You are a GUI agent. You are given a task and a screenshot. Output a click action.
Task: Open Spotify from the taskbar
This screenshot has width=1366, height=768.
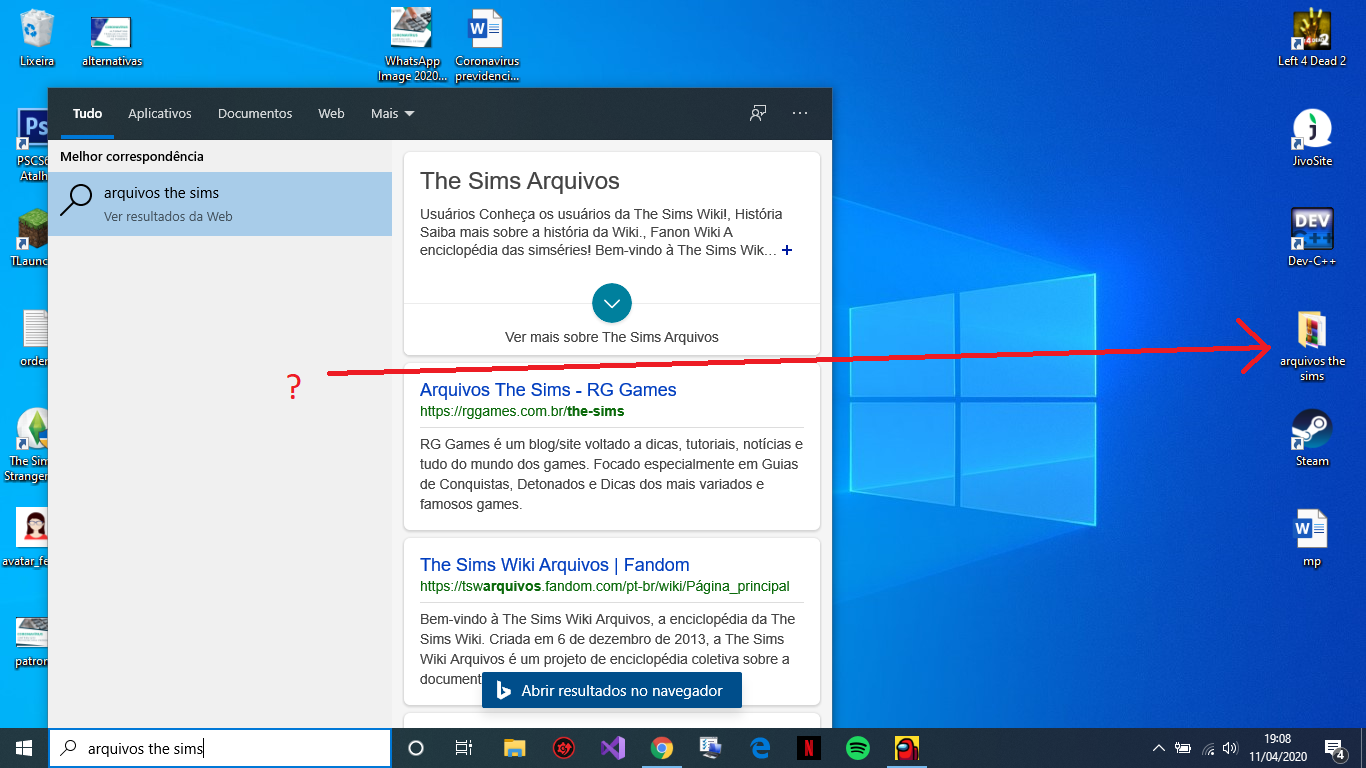pyautogui.click(x=858, y=748)
